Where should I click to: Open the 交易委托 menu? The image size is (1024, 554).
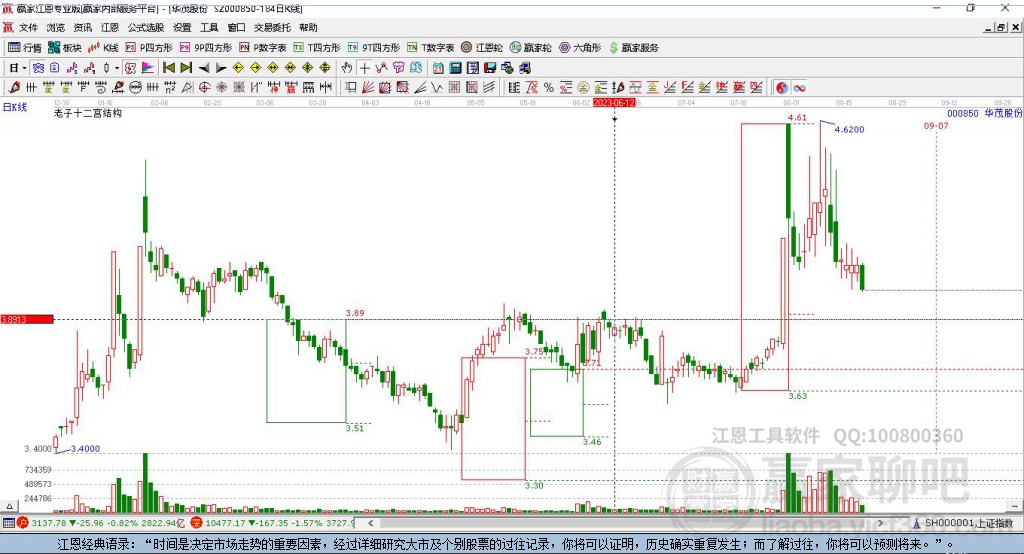272,27
